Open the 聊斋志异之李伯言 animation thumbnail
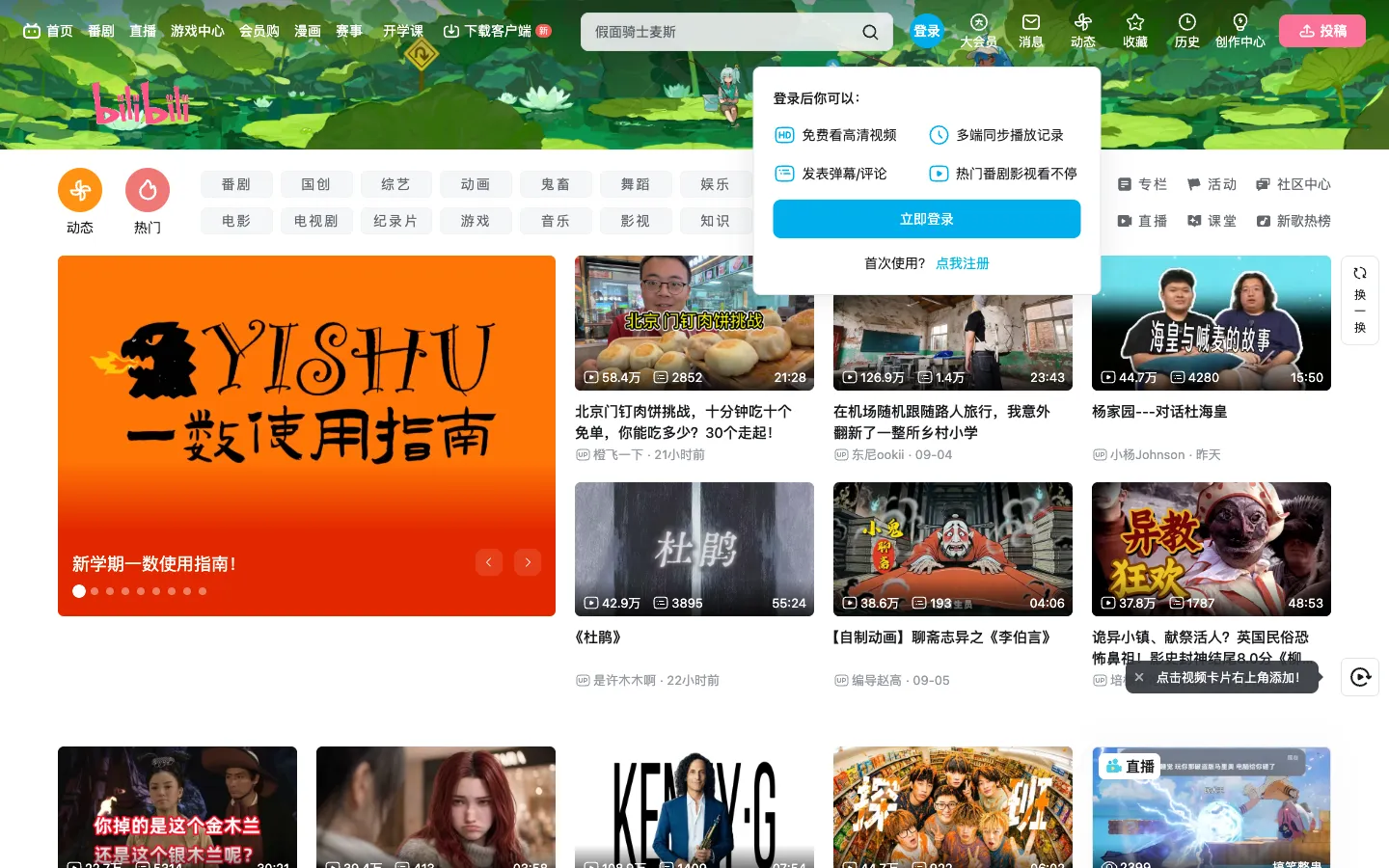 (953, 549)
